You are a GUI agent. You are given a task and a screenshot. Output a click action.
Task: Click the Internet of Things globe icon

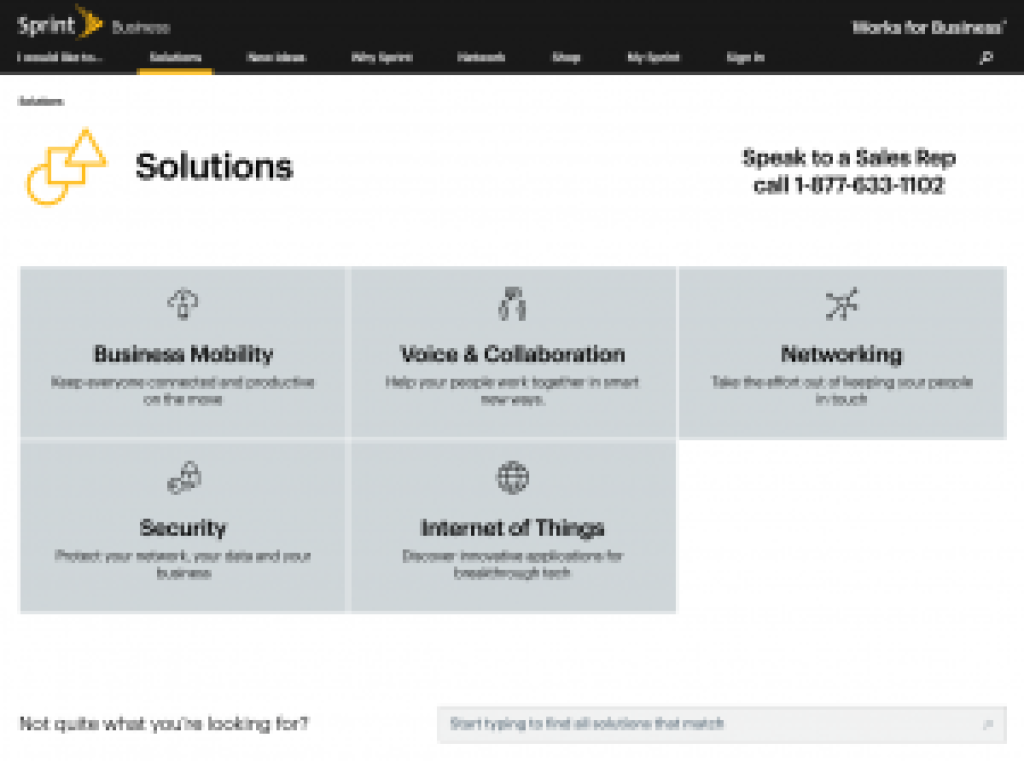(512, 477)
